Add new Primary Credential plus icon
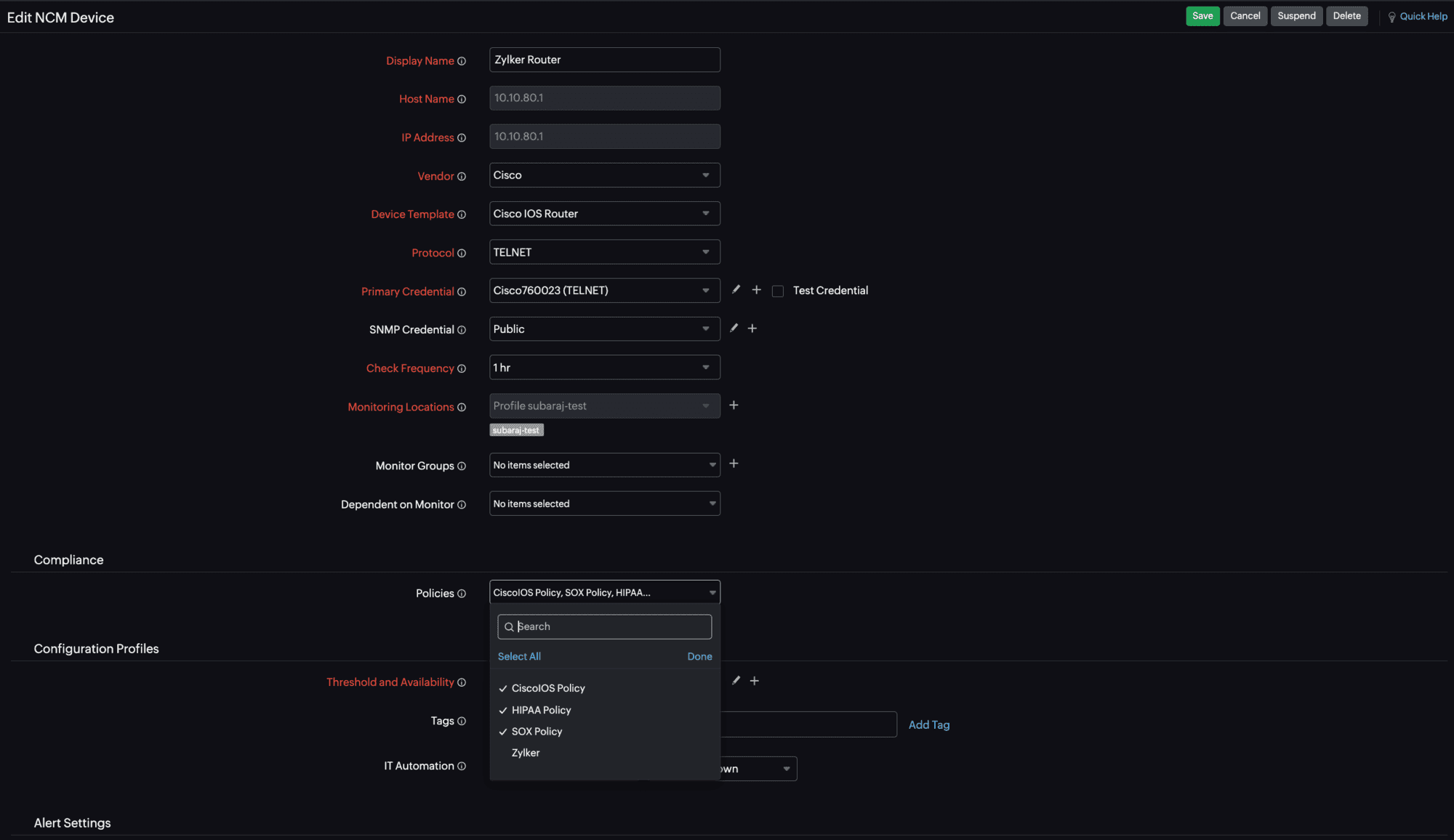The width and height of the screenshot is (1454, 840). click(x=756, y=290)
